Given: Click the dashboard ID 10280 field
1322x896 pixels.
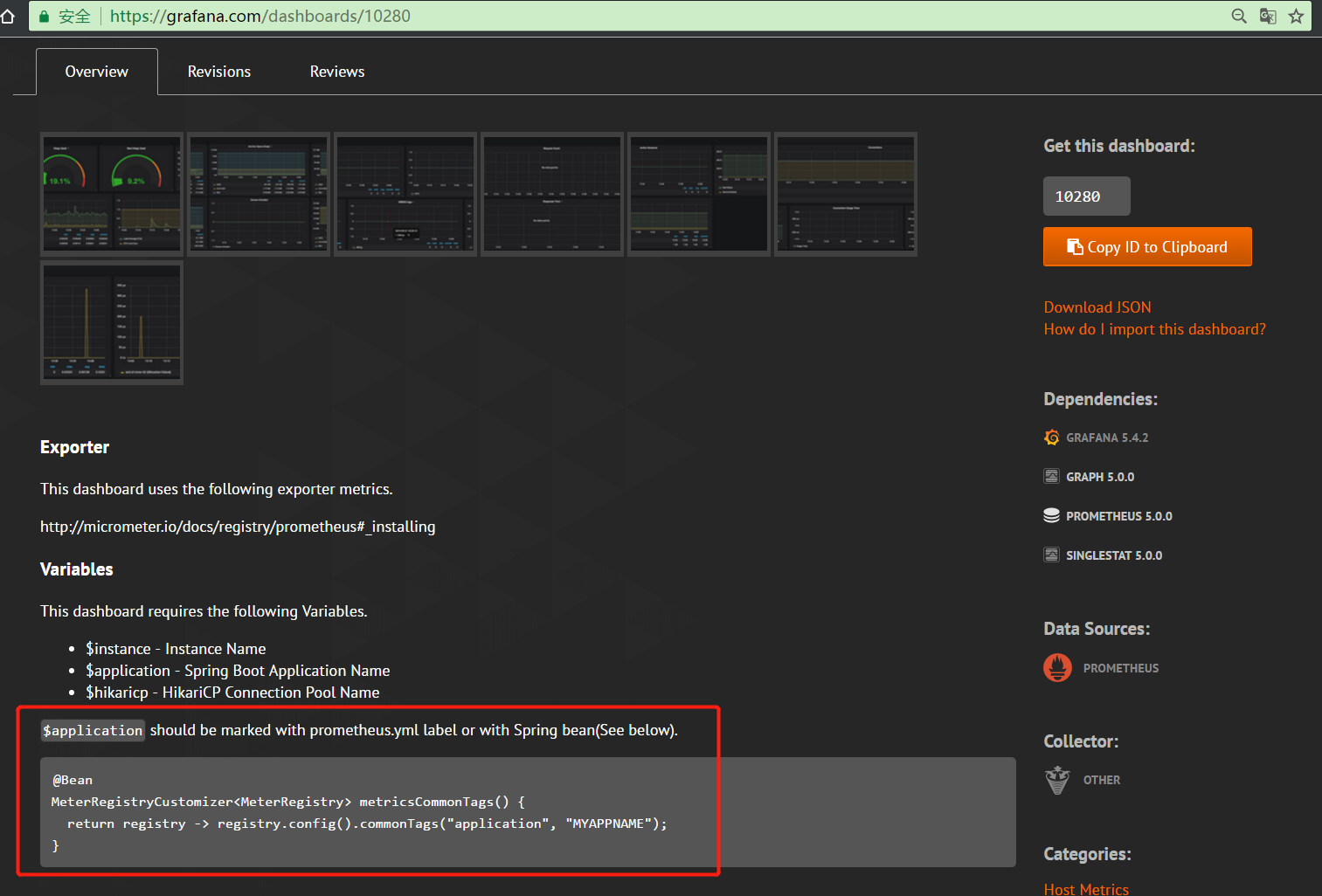Looking at the screenshot, I should coord(1087,196).
